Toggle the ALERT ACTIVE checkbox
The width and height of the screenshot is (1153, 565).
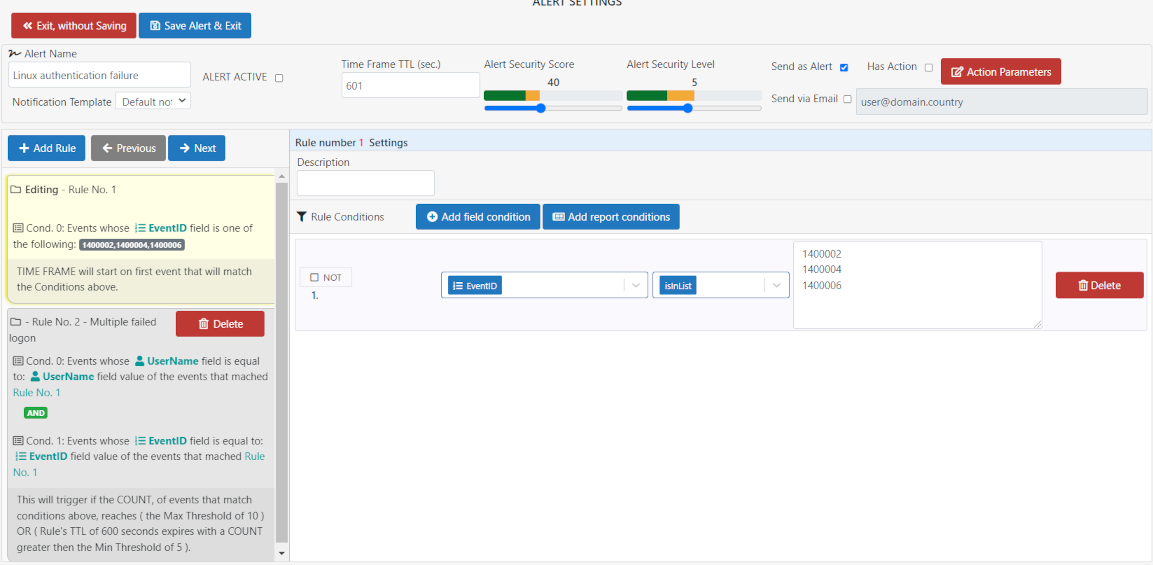279,78
